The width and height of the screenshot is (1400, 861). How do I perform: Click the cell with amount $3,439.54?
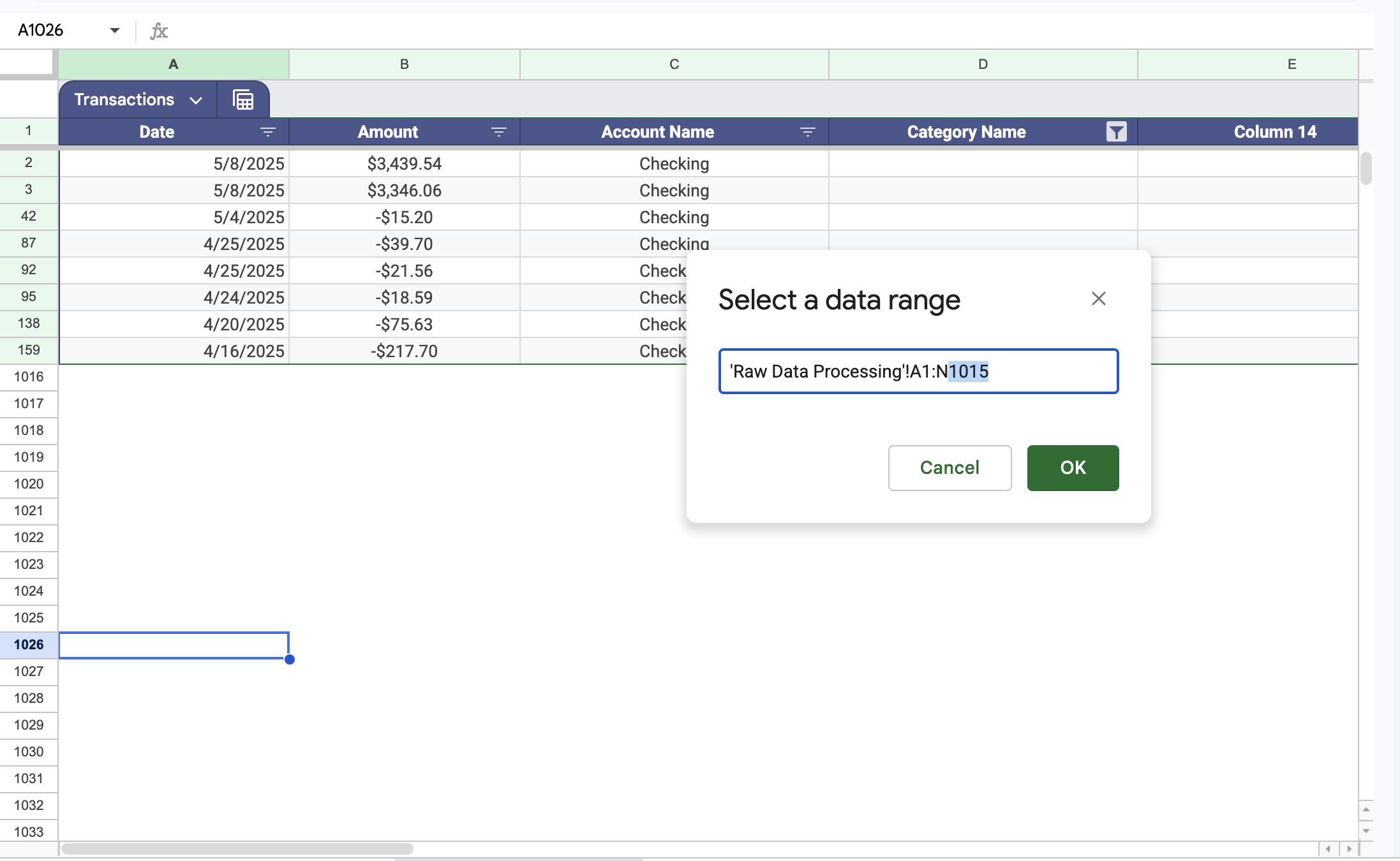(405, 164)
